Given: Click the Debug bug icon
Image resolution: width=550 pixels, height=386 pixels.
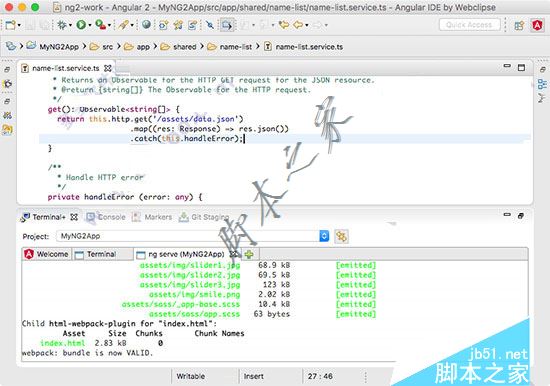Looking at the screenshot, I should point(62,25).
